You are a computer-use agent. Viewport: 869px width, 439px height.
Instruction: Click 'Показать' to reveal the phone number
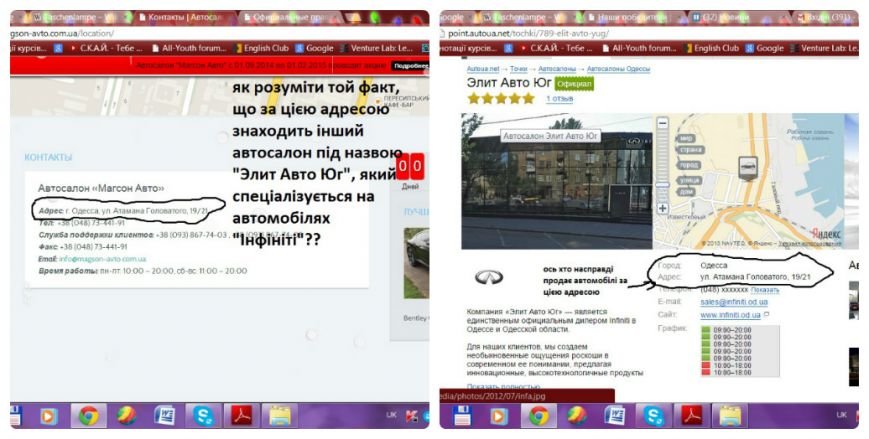pyautogui.click(x=765, y=289)
